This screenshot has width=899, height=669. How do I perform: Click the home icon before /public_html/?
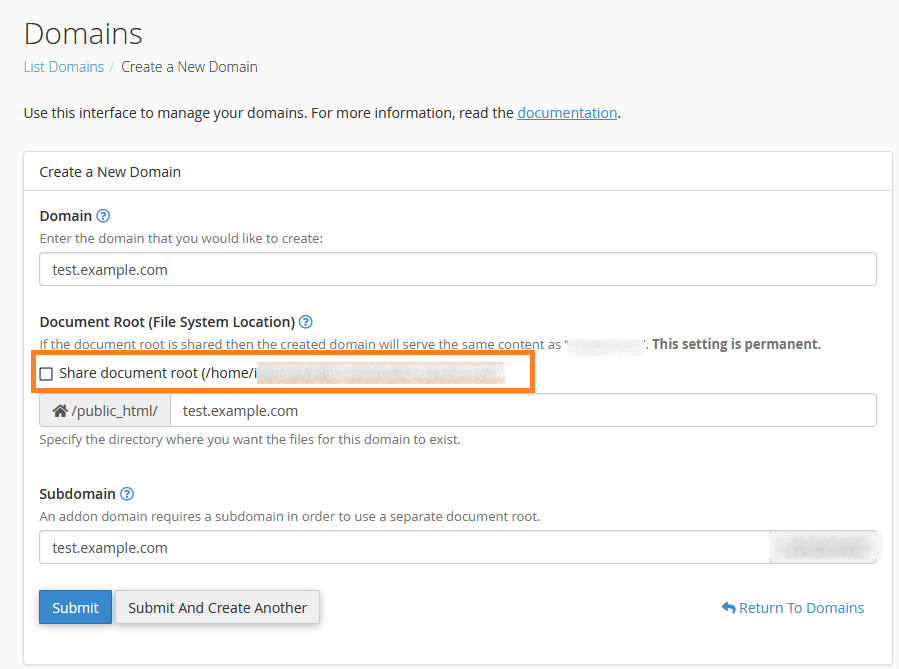pos(60,411)
